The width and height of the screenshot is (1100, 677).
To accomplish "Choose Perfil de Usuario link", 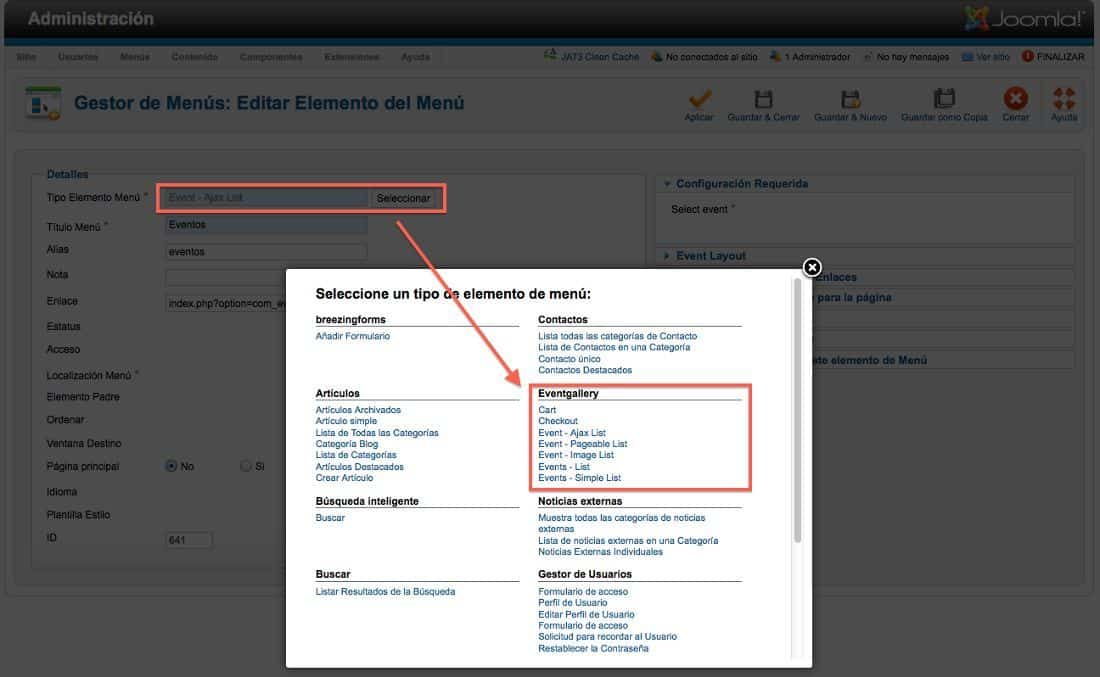I will click(x=572, y=603).
